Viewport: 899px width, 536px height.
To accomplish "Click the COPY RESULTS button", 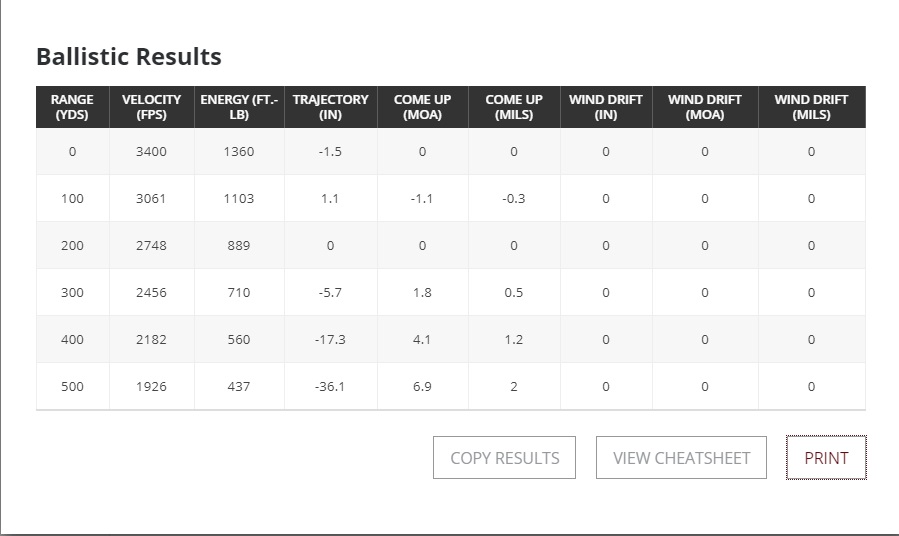I will click(x=504, y=458).
